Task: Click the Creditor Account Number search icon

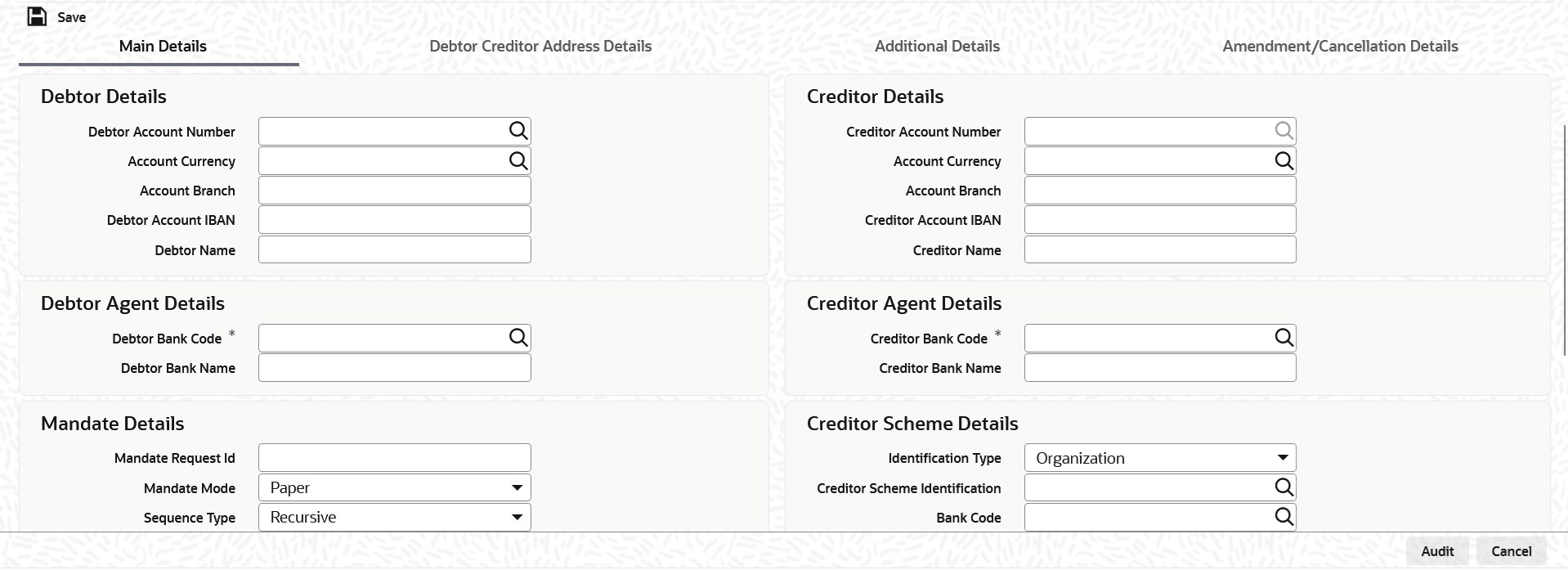Action: (x=1284, y=131)
